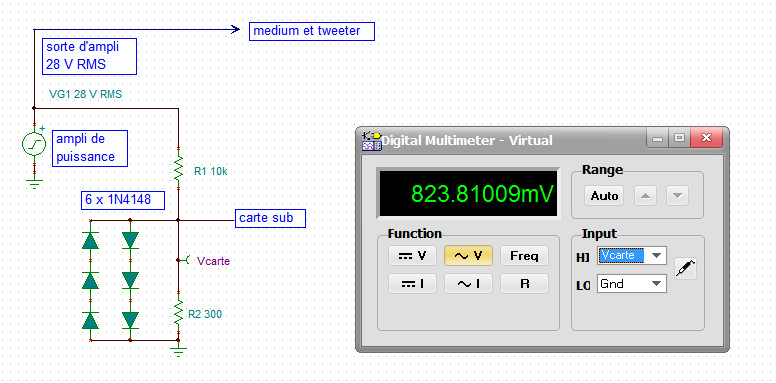Close the Digital Multimeter window
Screen dimensions: 776x383
pos(706,139)
